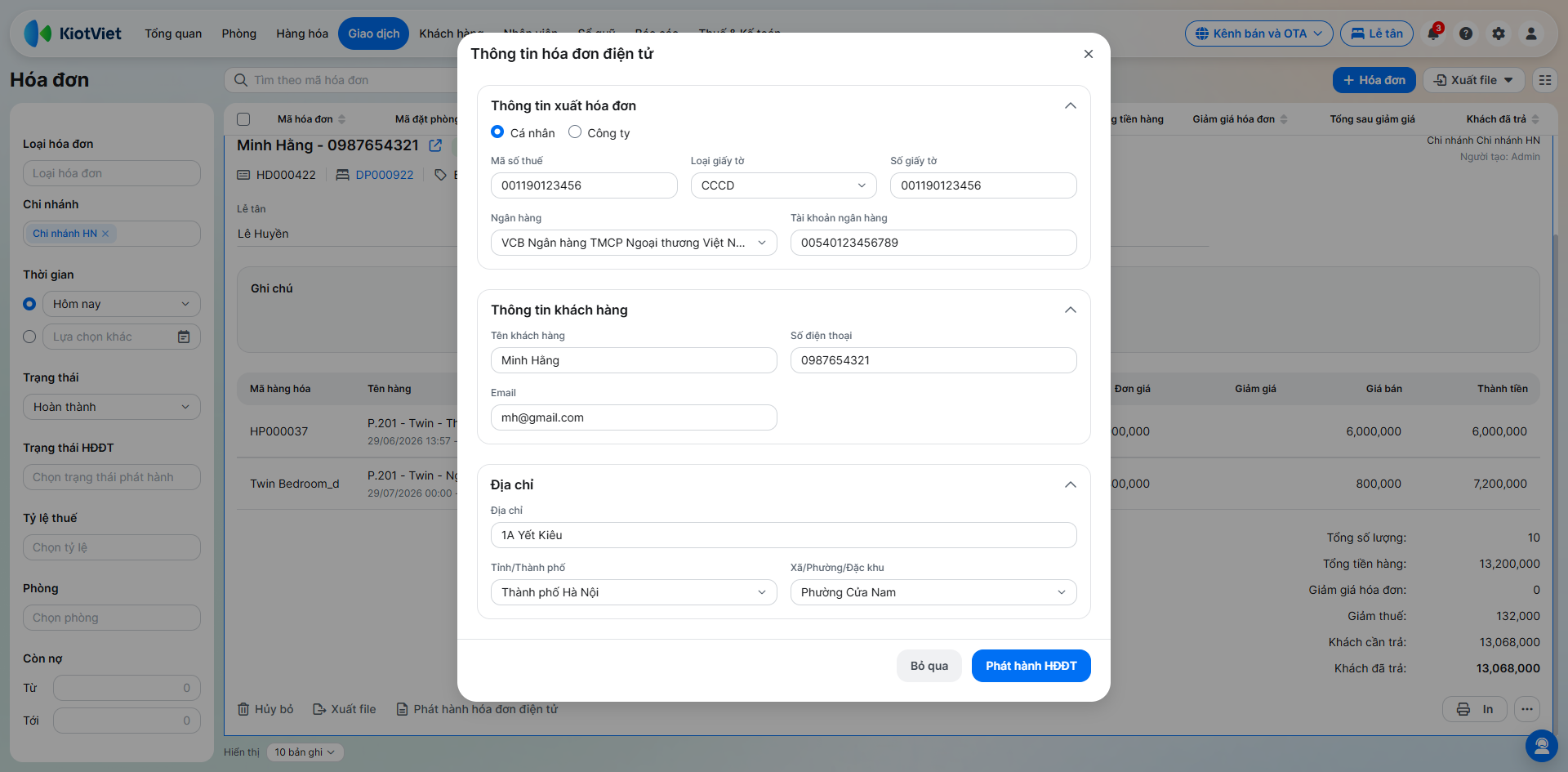This screenshot has height=772, width=1568.
Task: Open the Xã/Phường/Đặc khu dropdown
Action: click(933, 592)
